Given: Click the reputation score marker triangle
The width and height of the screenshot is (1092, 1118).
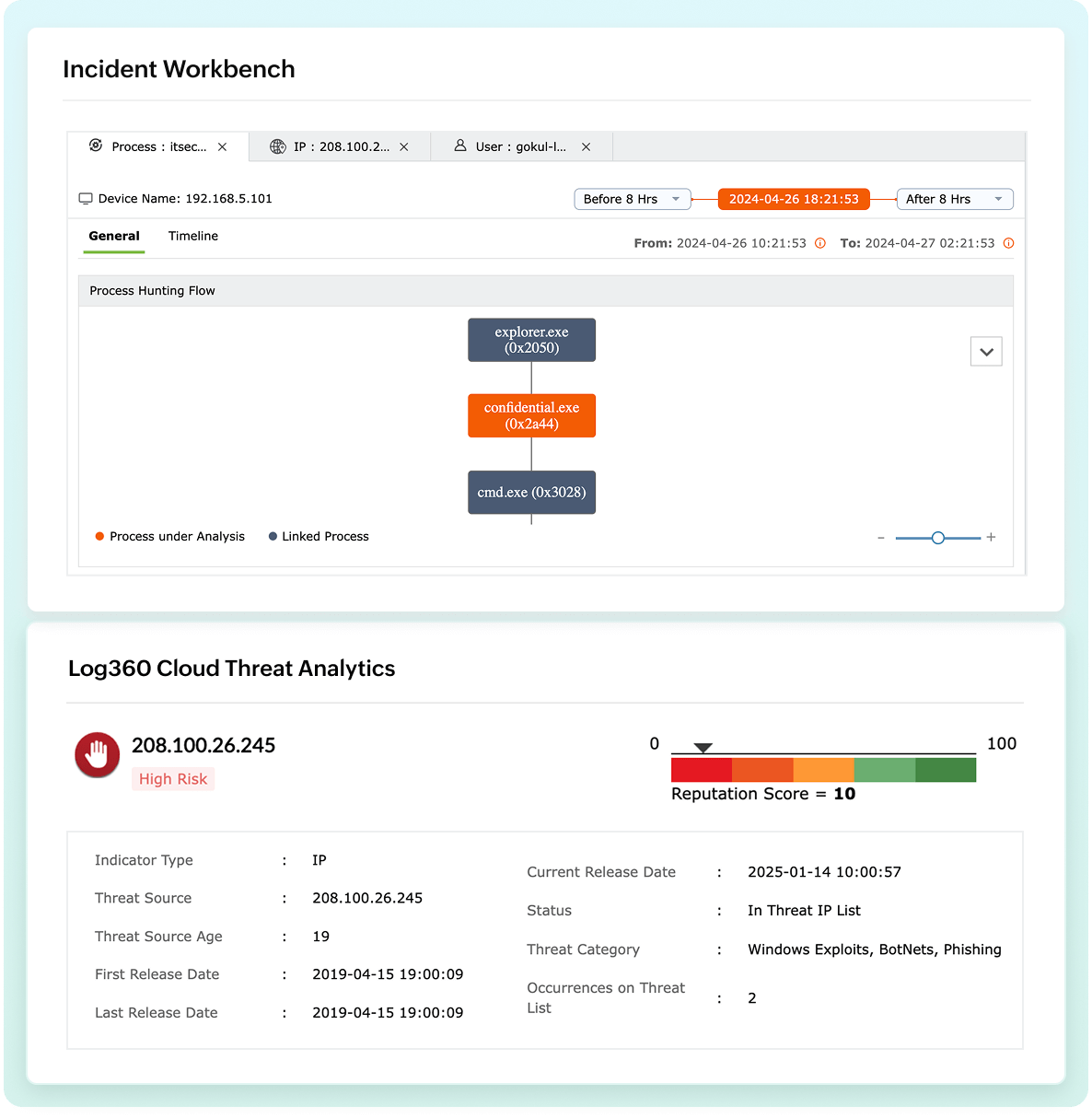Looking at the screenshot, I should (x=703, y=748).
